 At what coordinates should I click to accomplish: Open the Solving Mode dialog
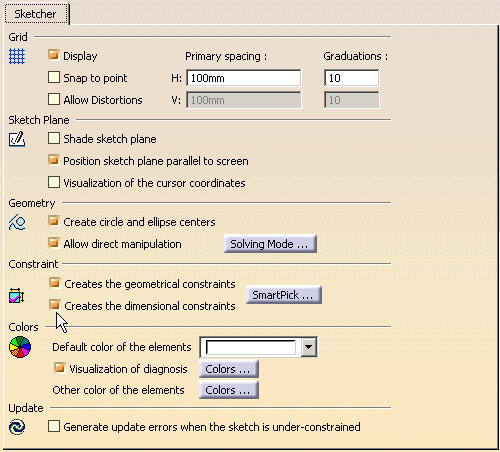click(x=270, y=244)
